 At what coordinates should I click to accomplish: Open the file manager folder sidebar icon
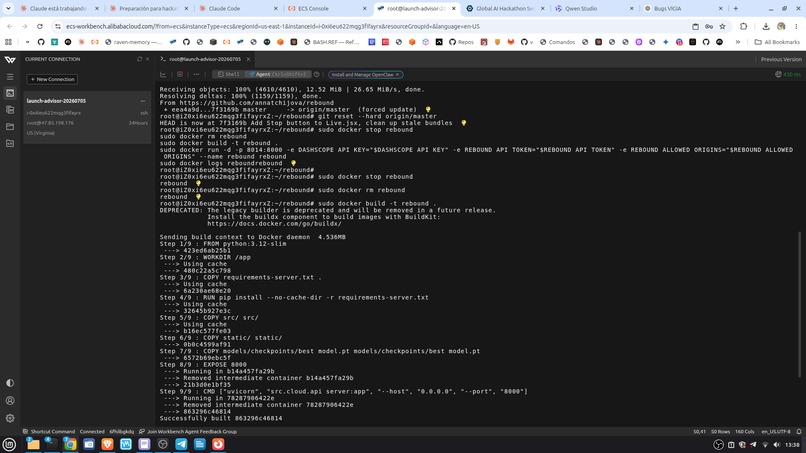(10, 126)
